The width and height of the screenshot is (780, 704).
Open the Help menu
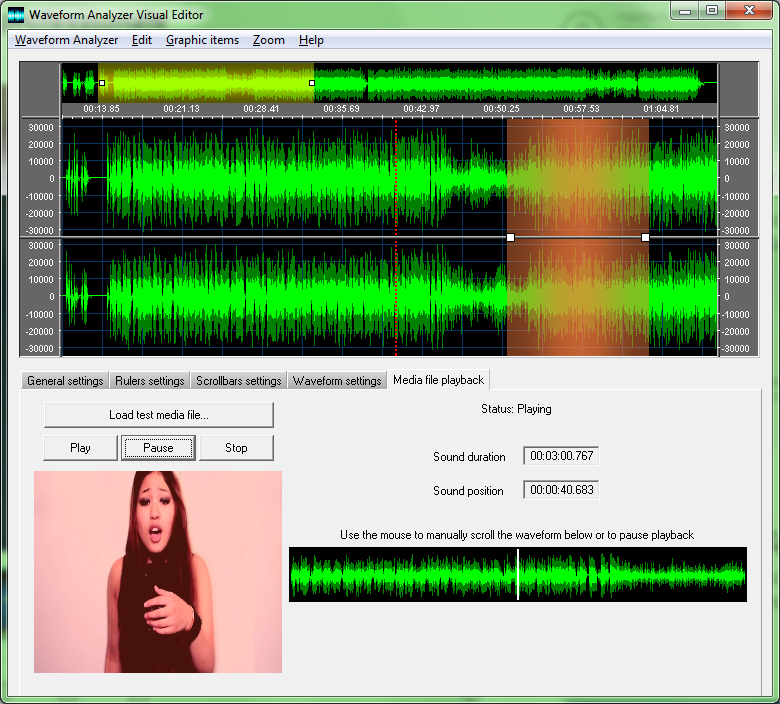(311, 40)
